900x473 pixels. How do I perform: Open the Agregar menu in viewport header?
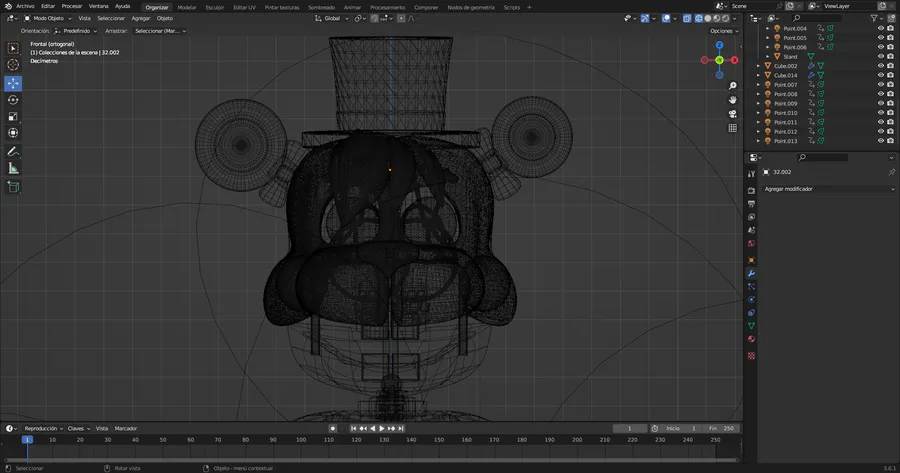pyautogui.click(x=141, y=18)
